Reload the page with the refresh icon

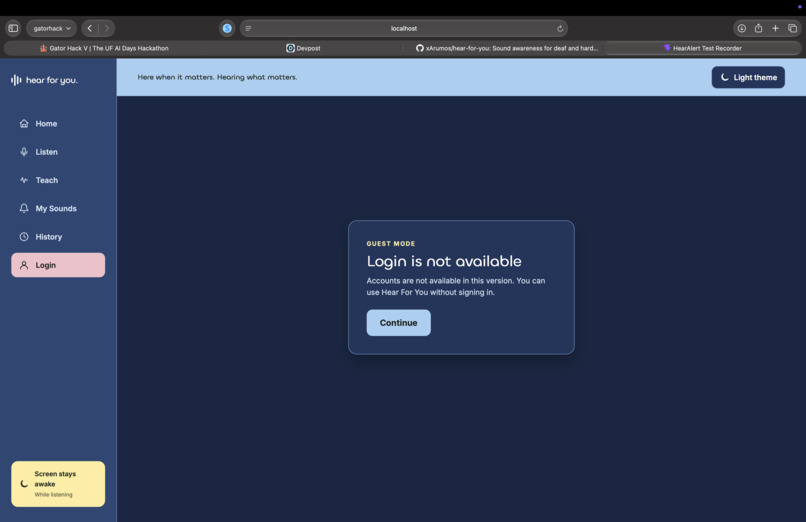point(560,28)
